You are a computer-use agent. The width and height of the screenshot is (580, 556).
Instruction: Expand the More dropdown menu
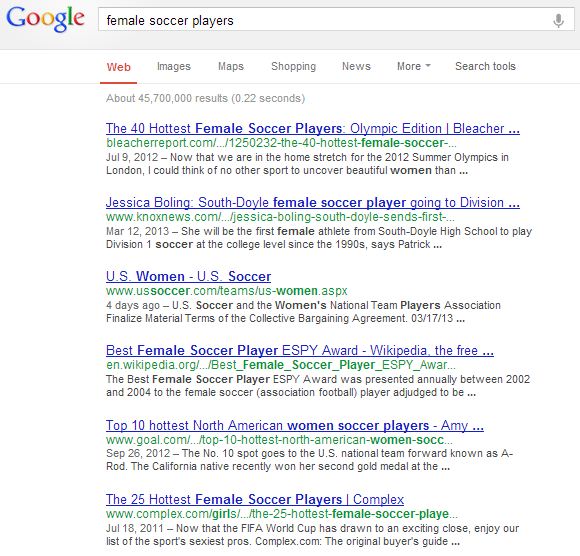(414, 66)
